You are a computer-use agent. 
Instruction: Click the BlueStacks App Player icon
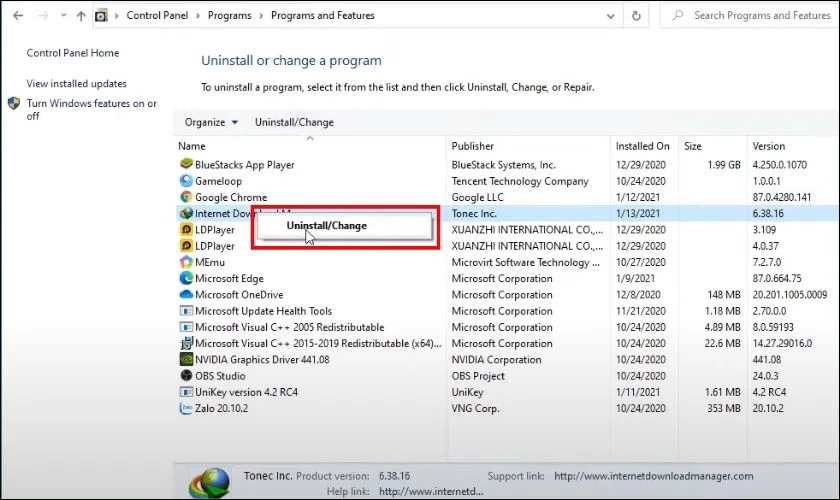[186, 164]
